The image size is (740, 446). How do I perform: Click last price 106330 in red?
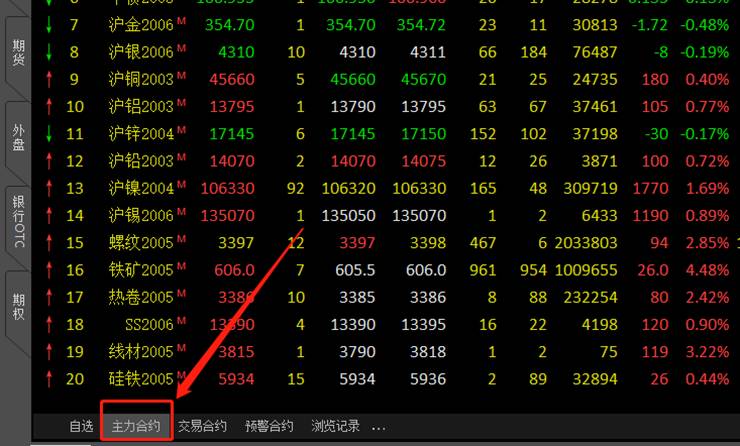tap(227, 188)
